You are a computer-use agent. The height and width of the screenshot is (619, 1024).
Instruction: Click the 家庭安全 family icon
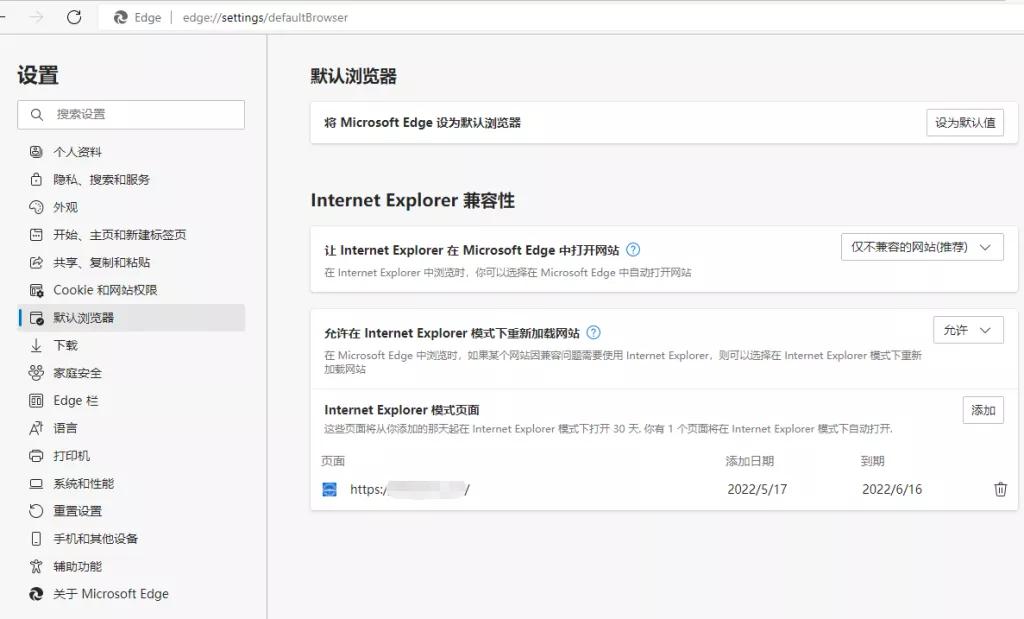pos(36,373)
